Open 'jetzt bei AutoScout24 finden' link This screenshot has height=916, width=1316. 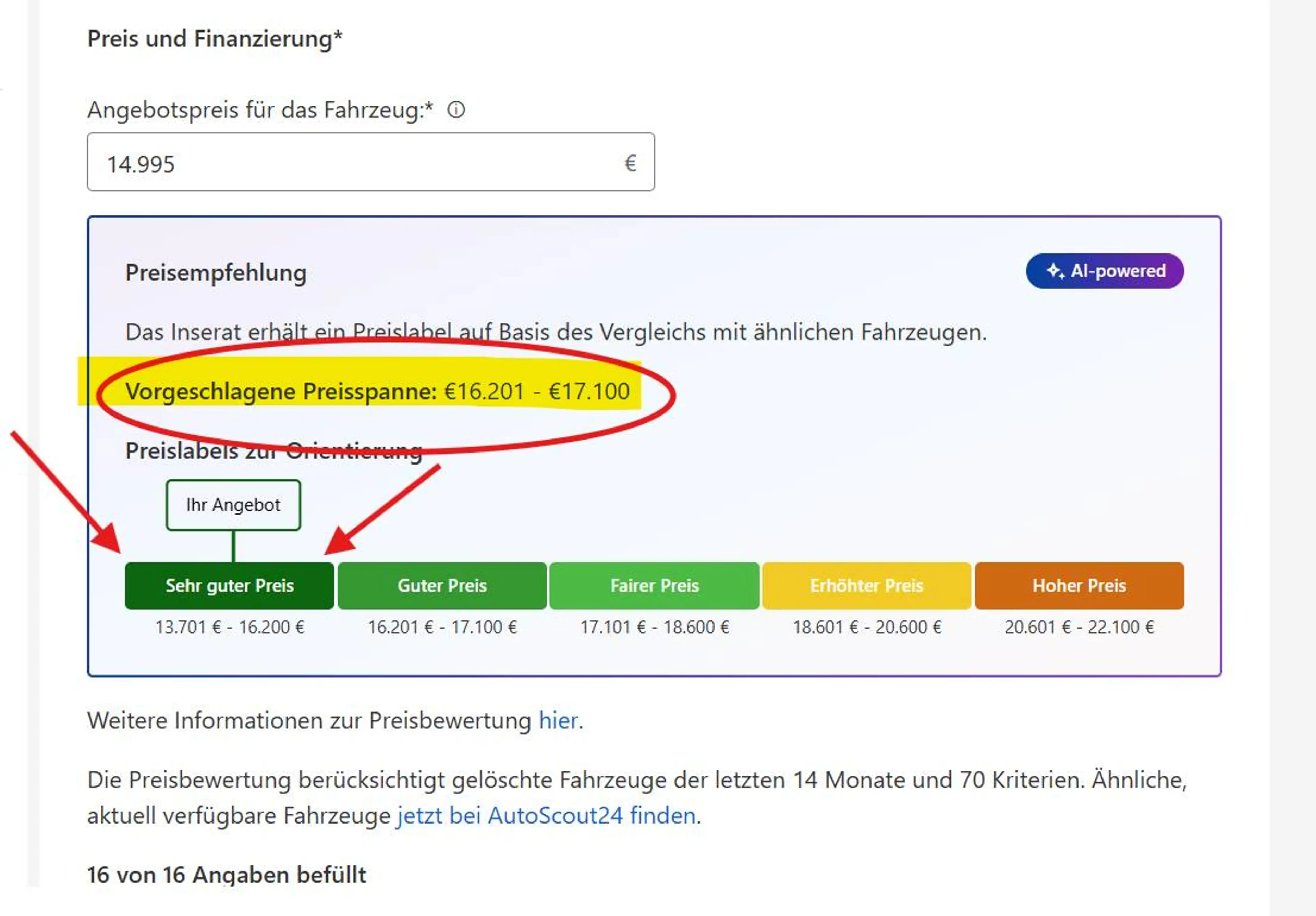coord(546,816)
